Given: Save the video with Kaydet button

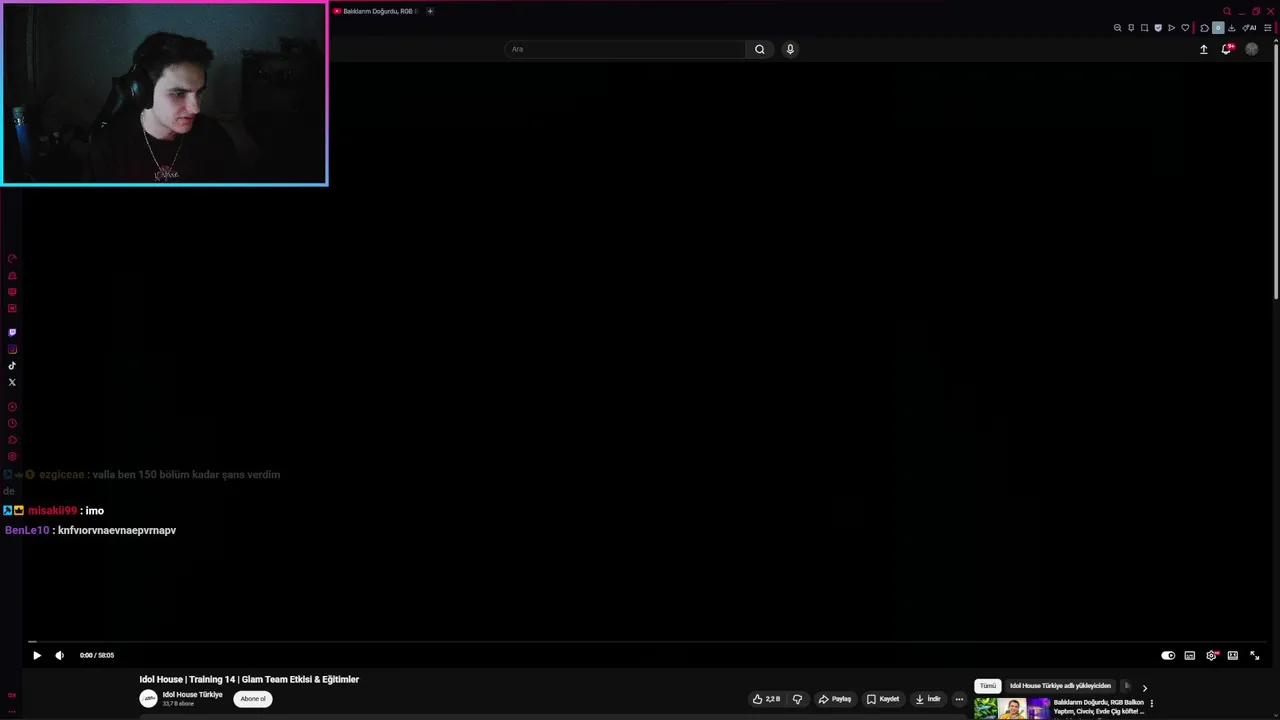Looking at the screenshot, I should (x=883, y=699).
